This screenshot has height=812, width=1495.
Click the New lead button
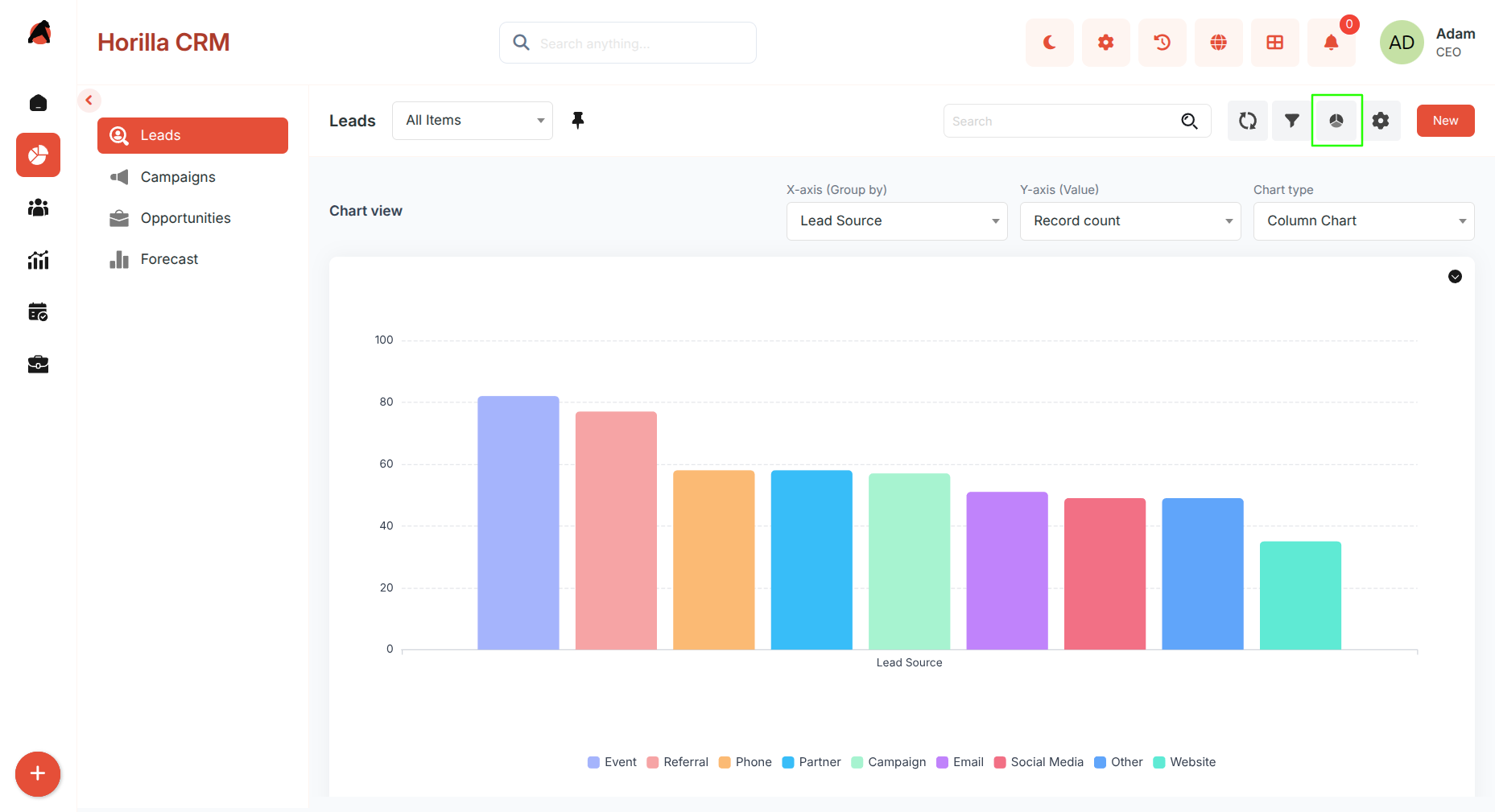[x=1445, y=121]
